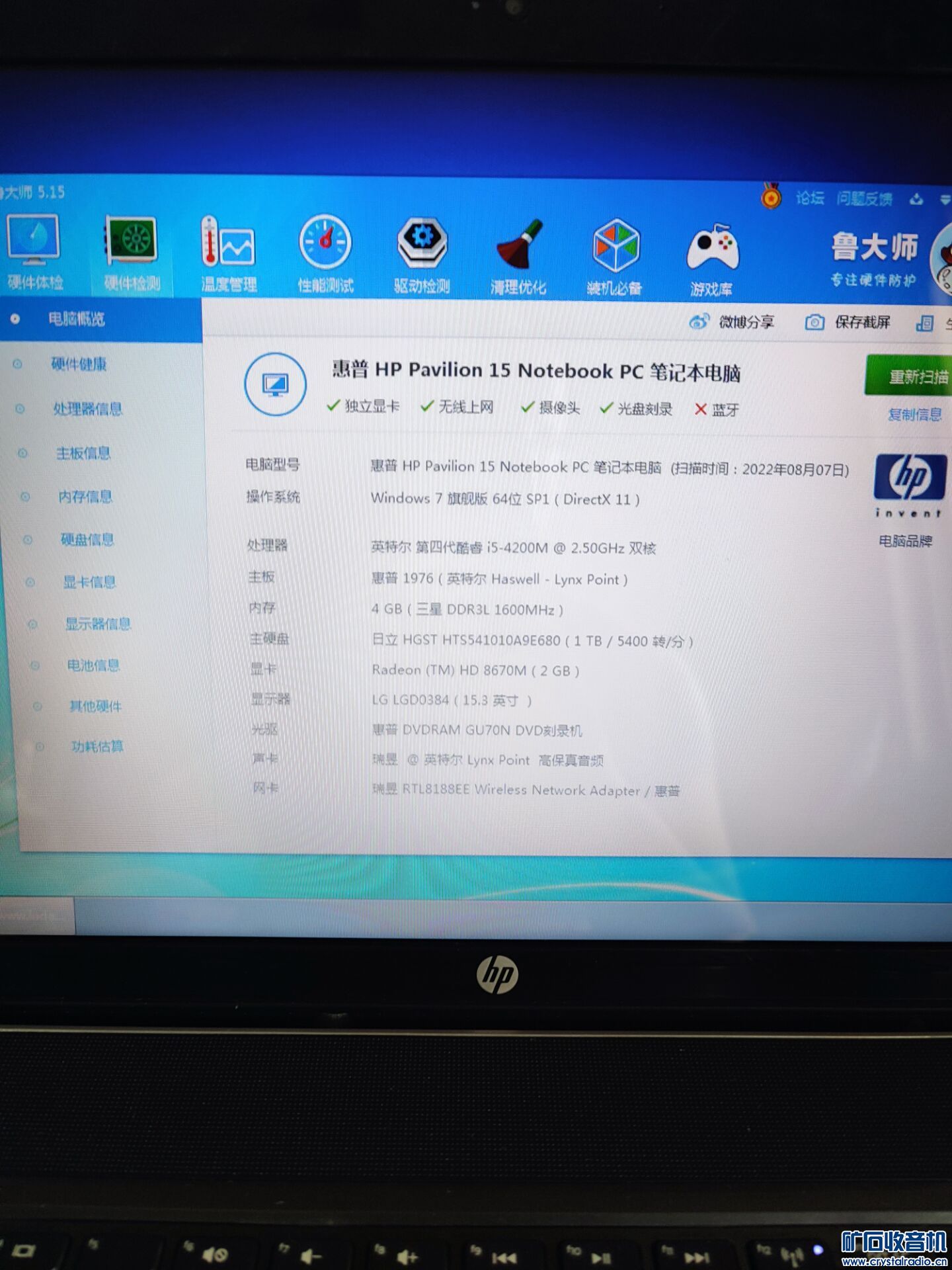The height and width of the screenshot is (1270, 952).
Task: Click the Windows 7 旗舰版 OS value
Action: (505, 499)
